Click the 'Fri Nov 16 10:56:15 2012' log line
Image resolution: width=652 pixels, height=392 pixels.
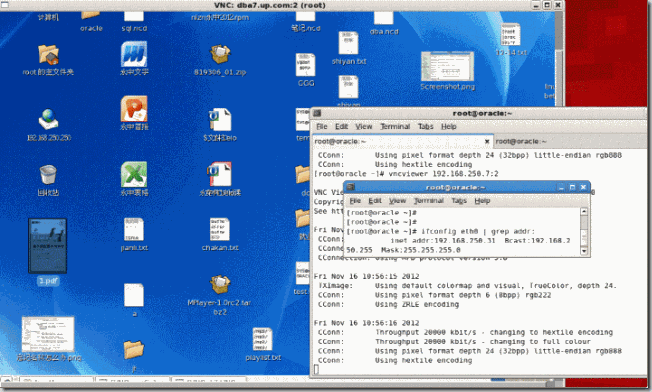pyautogui.click(x=366, y=276)
